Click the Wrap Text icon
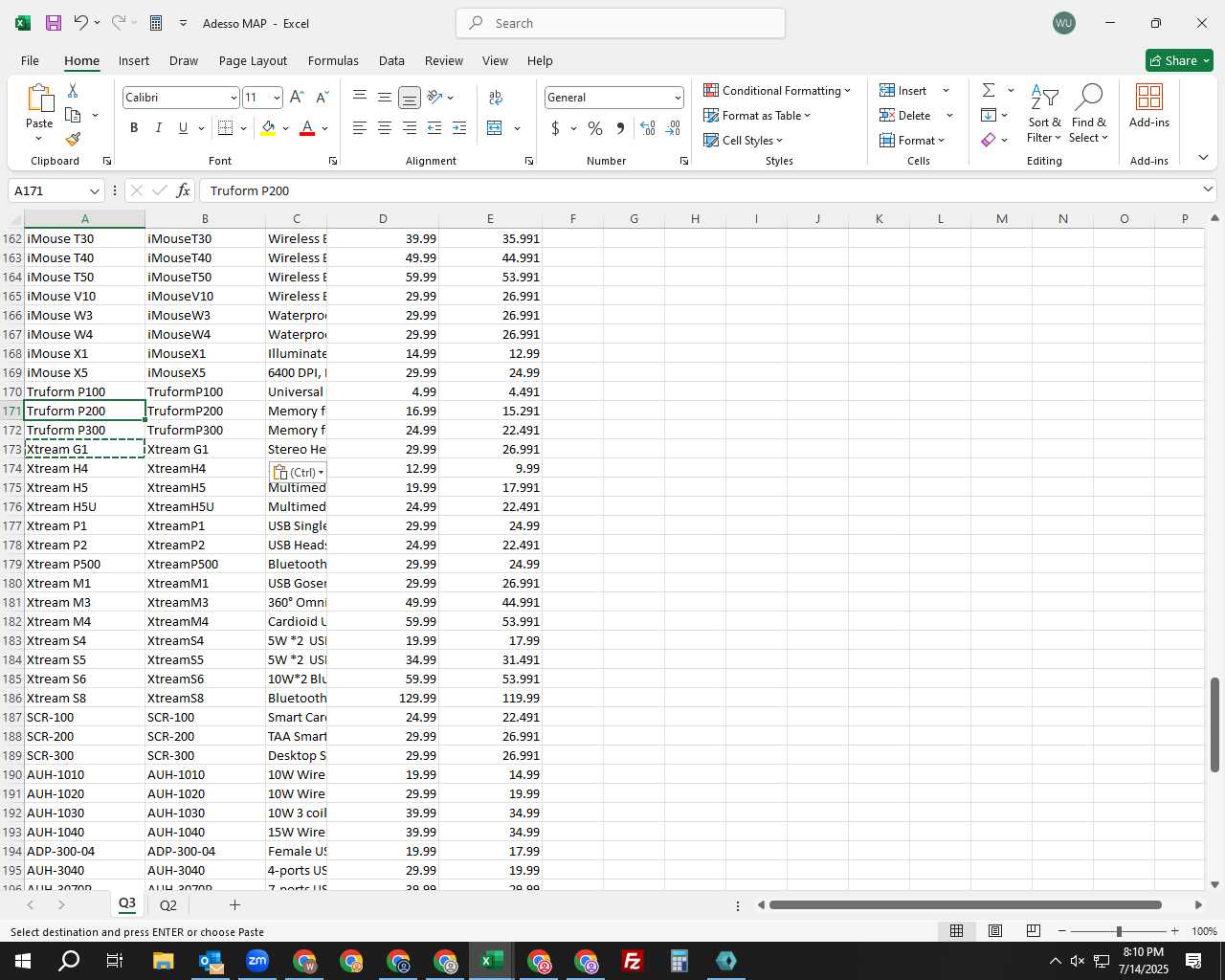 496,98
